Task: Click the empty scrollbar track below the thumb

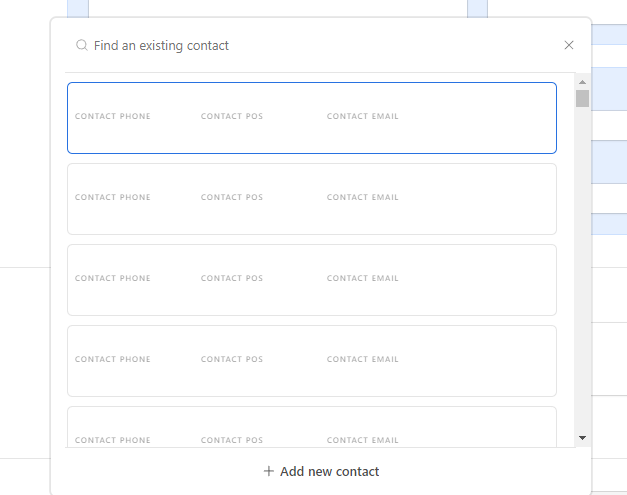Action: click(x=582, y=270)
